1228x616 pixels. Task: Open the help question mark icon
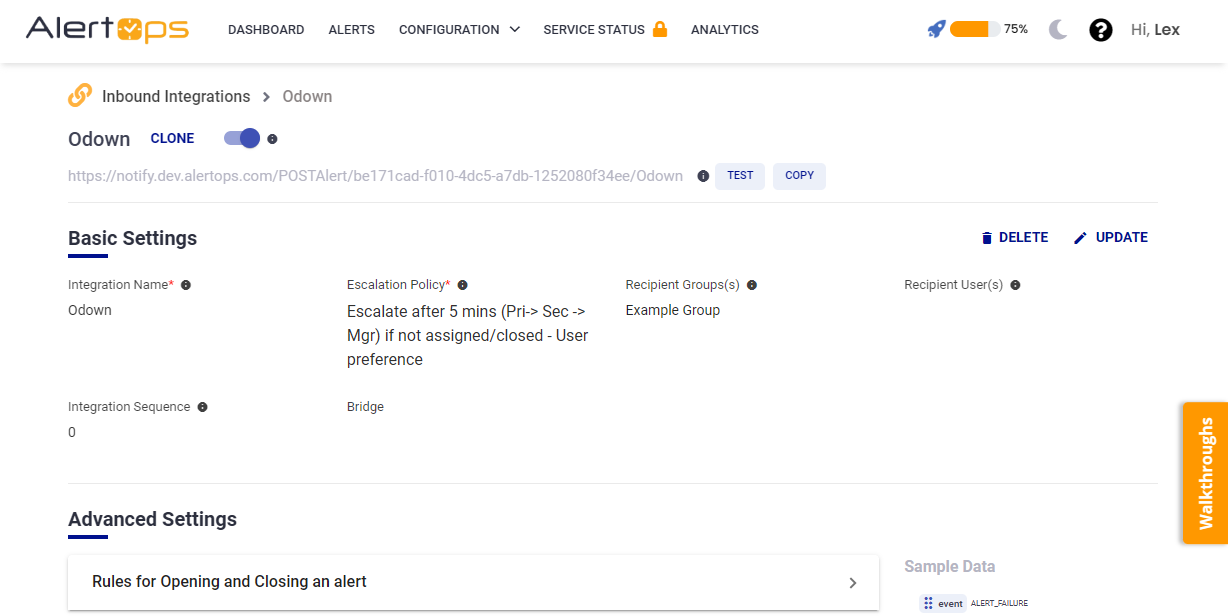point(1100,30)
